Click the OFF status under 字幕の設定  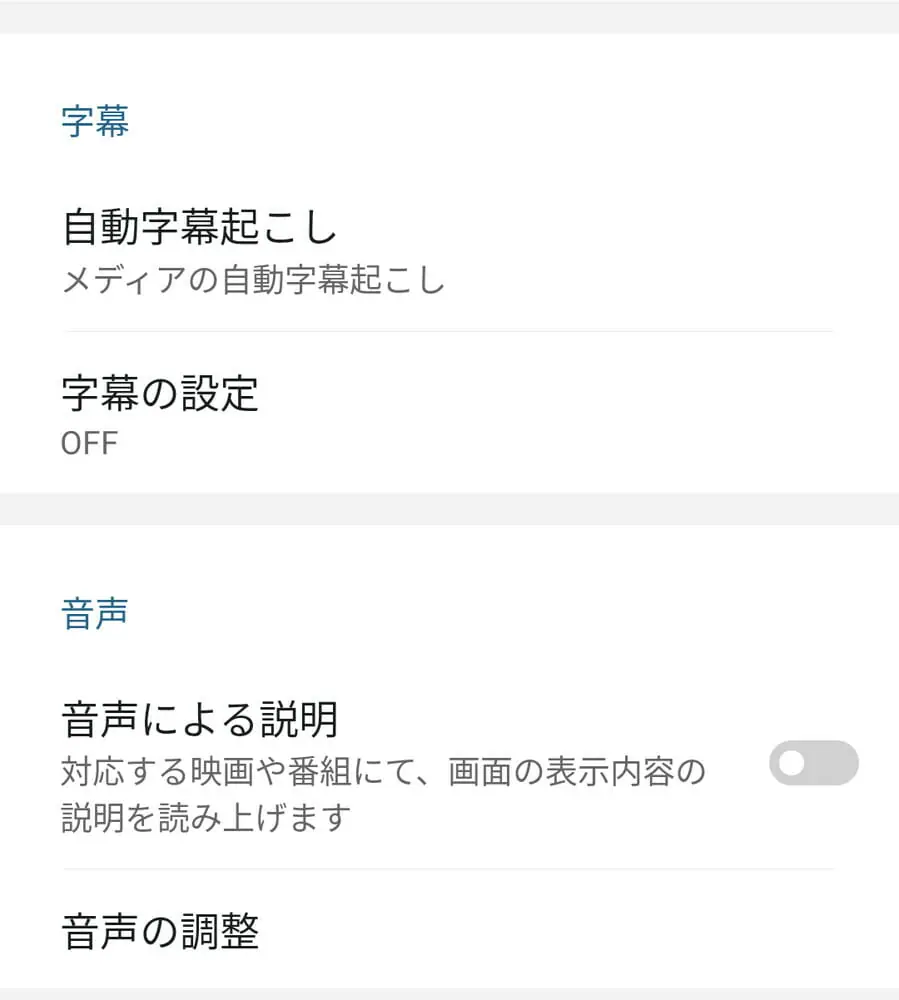tap(89, 442)
